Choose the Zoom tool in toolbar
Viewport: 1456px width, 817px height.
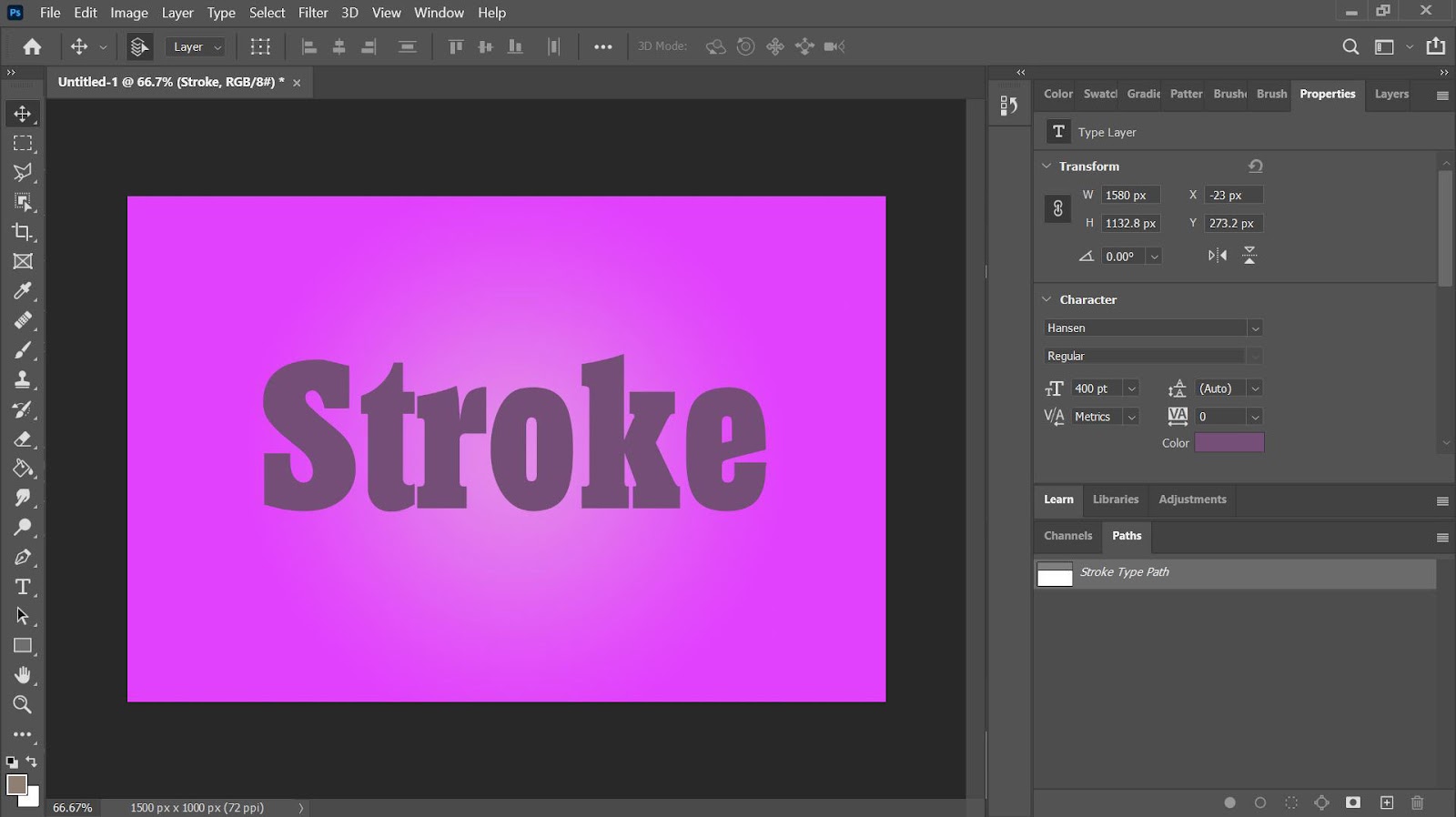[23, 705]
